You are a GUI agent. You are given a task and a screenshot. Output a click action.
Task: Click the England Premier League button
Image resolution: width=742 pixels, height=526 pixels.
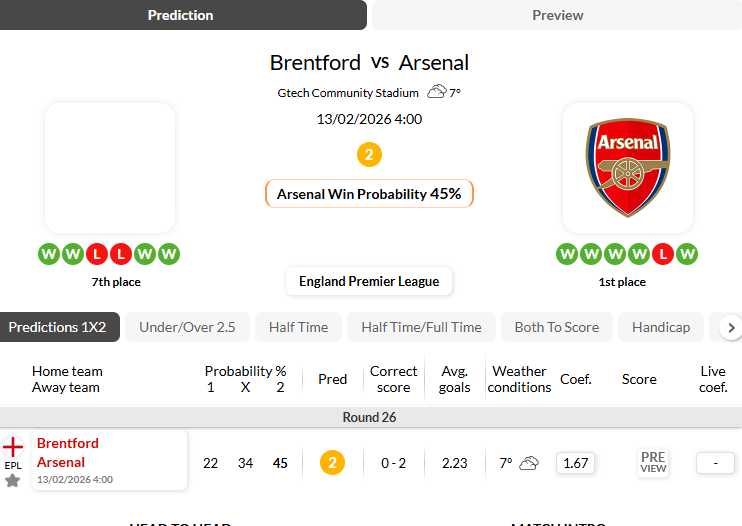pos(369,281)
